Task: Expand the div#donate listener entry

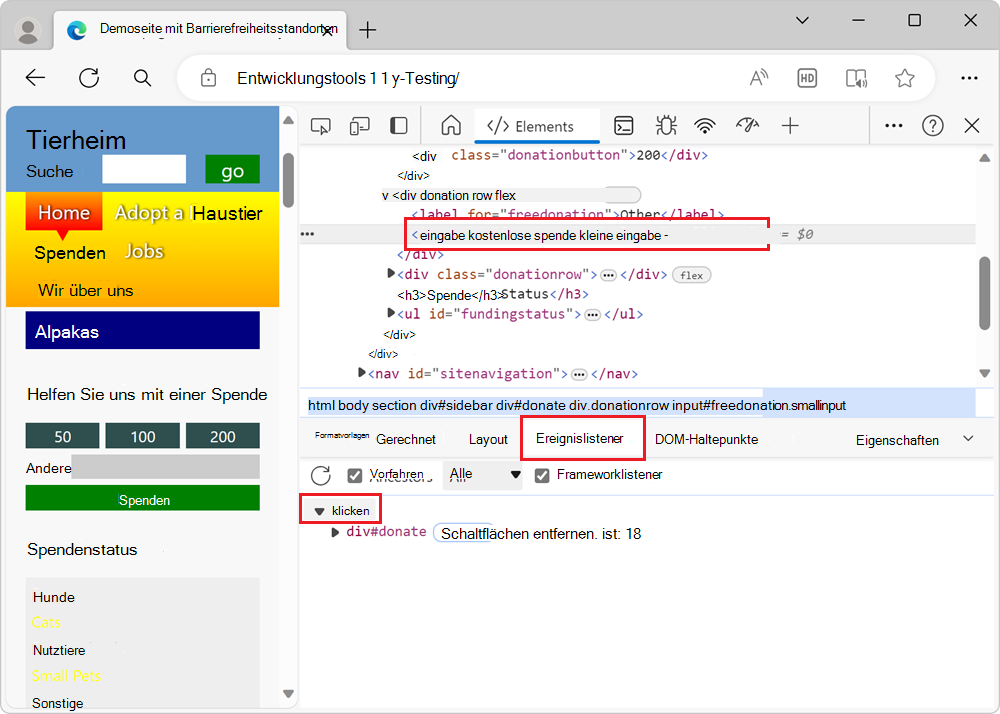Action: (x=335, y=531)
